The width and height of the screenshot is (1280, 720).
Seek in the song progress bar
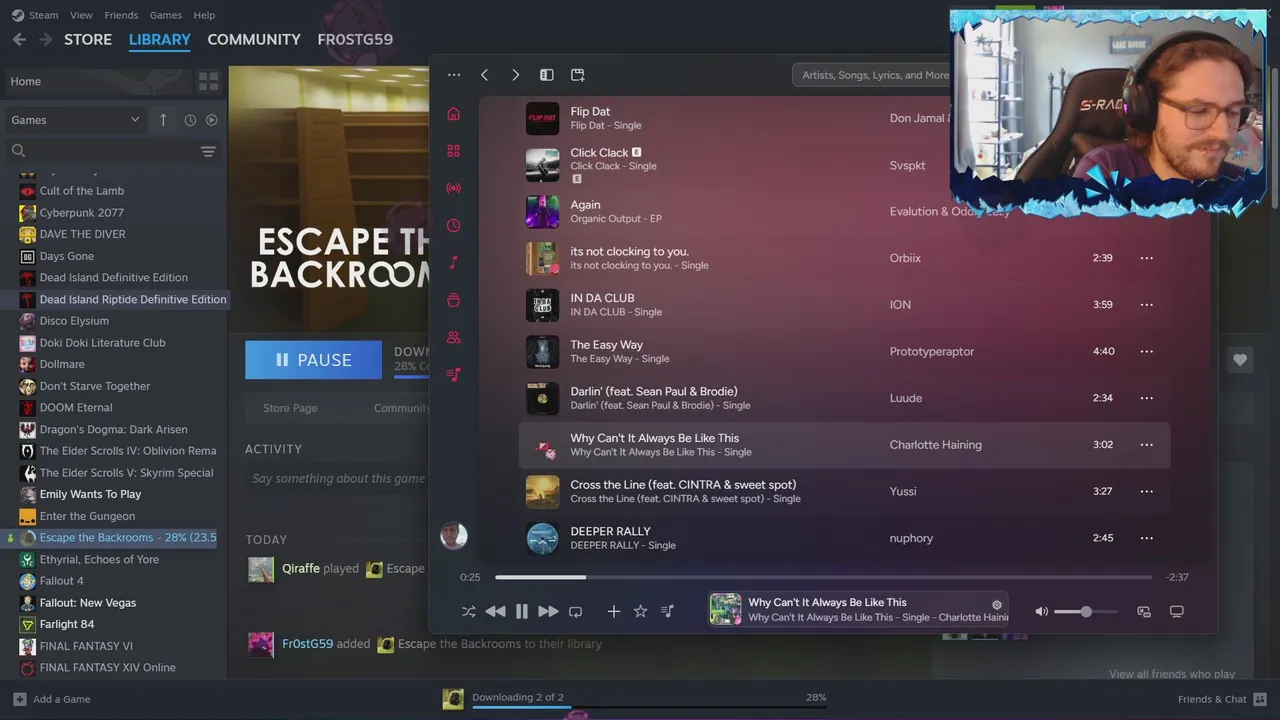click(823, 577)
